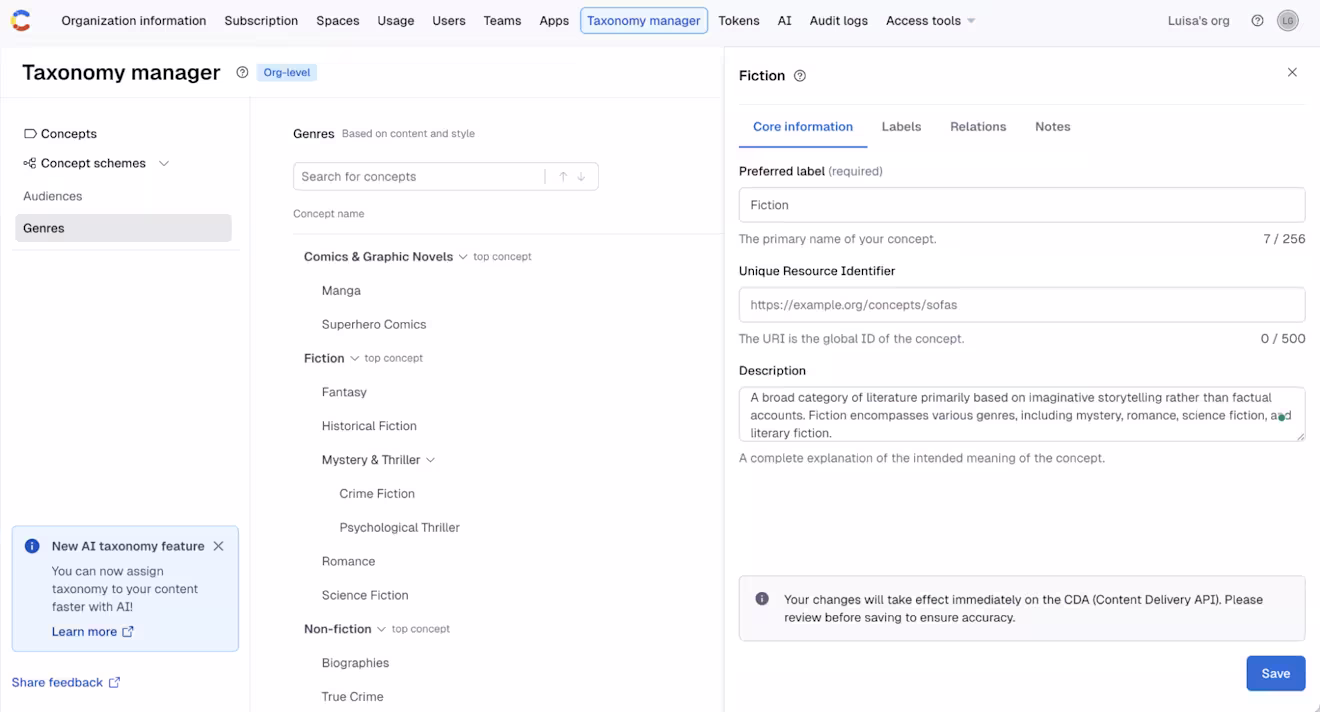The width and height of the screenshot is (1320, 712).
Task: Focus the Unique Resource Identifier field
Action: click(x=1021, y=305)
